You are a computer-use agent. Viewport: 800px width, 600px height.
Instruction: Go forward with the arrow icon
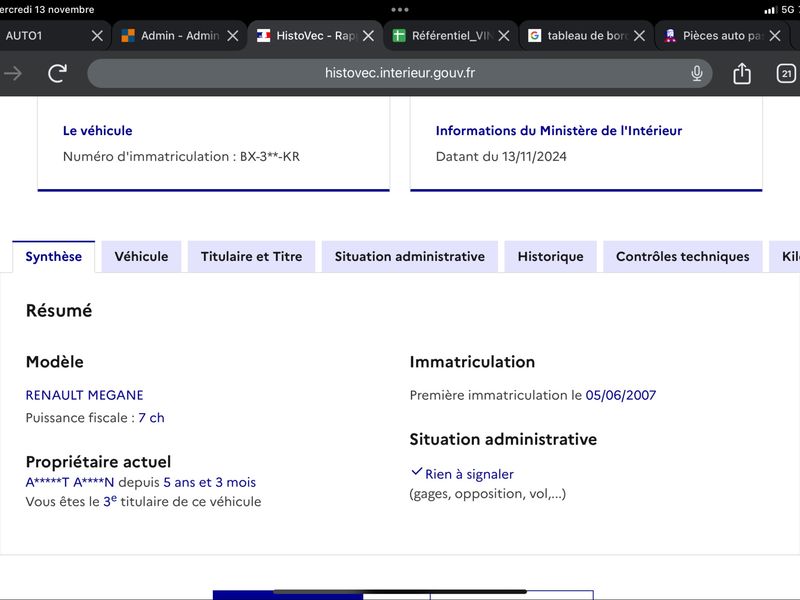pos(13,73)
